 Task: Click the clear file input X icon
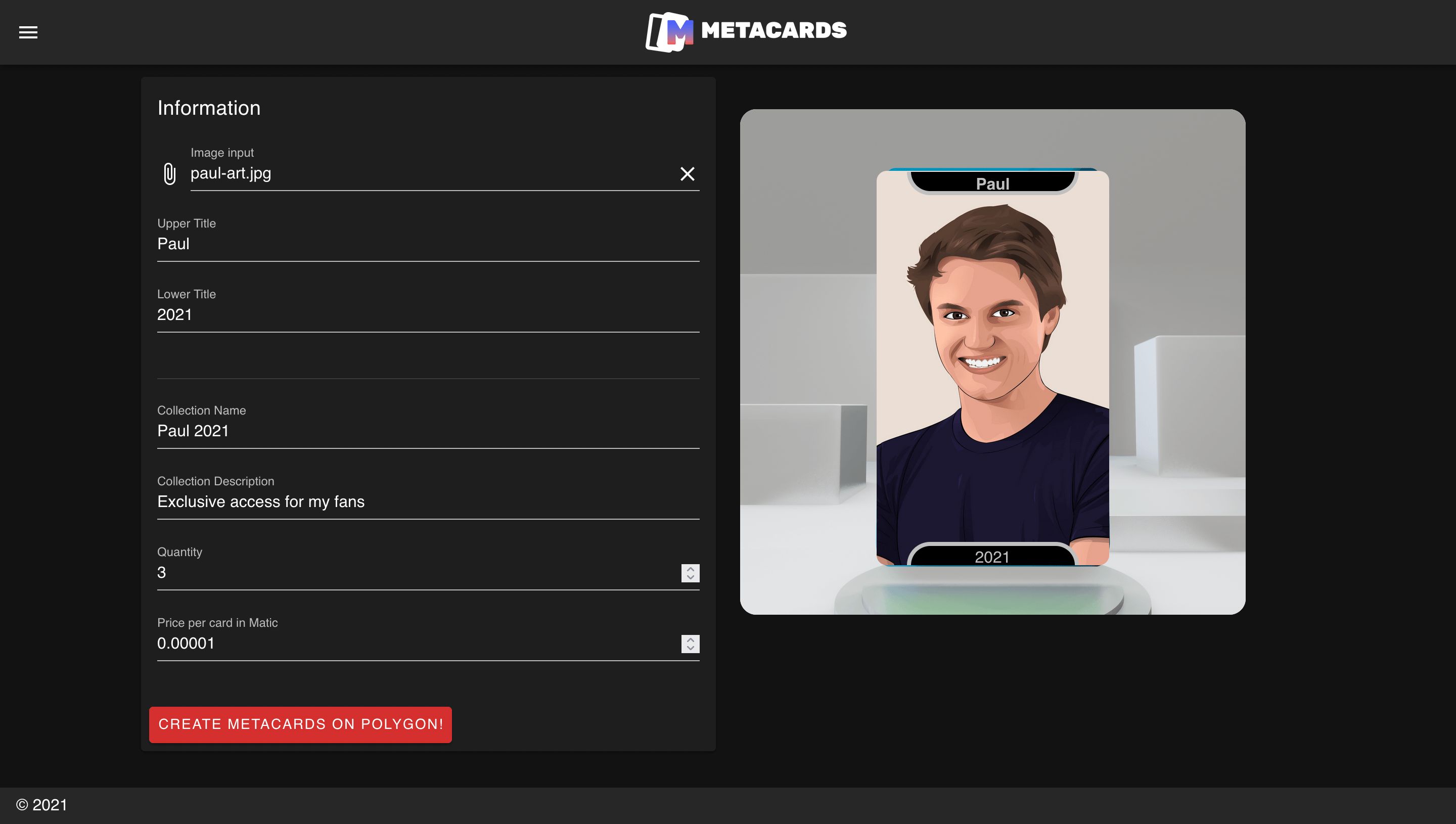[686, 173]
